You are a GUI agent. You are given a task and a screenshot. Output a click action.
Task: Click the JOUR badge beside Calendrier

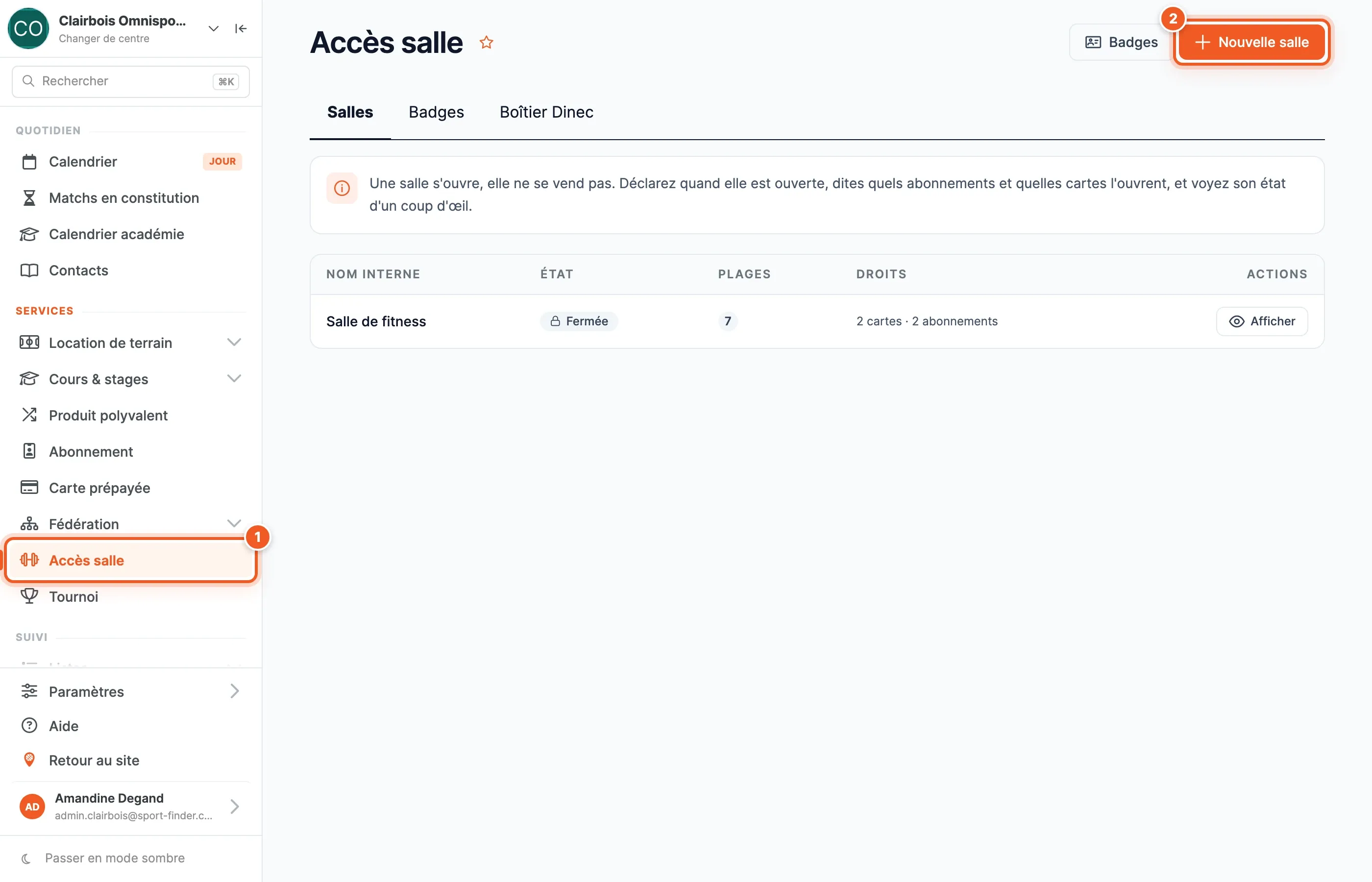click(222, 162)
